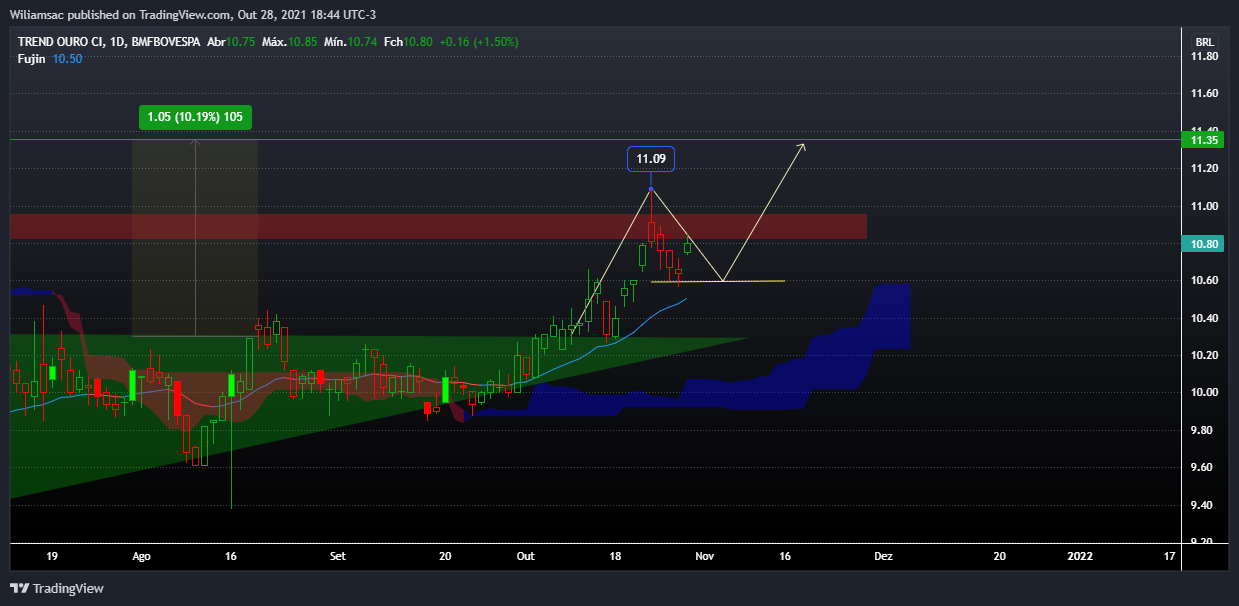Image resolution: width=1239 pixels, height=606 pixels.
Task: Click the Dez month label on time axis
Action: pos(883,555)
